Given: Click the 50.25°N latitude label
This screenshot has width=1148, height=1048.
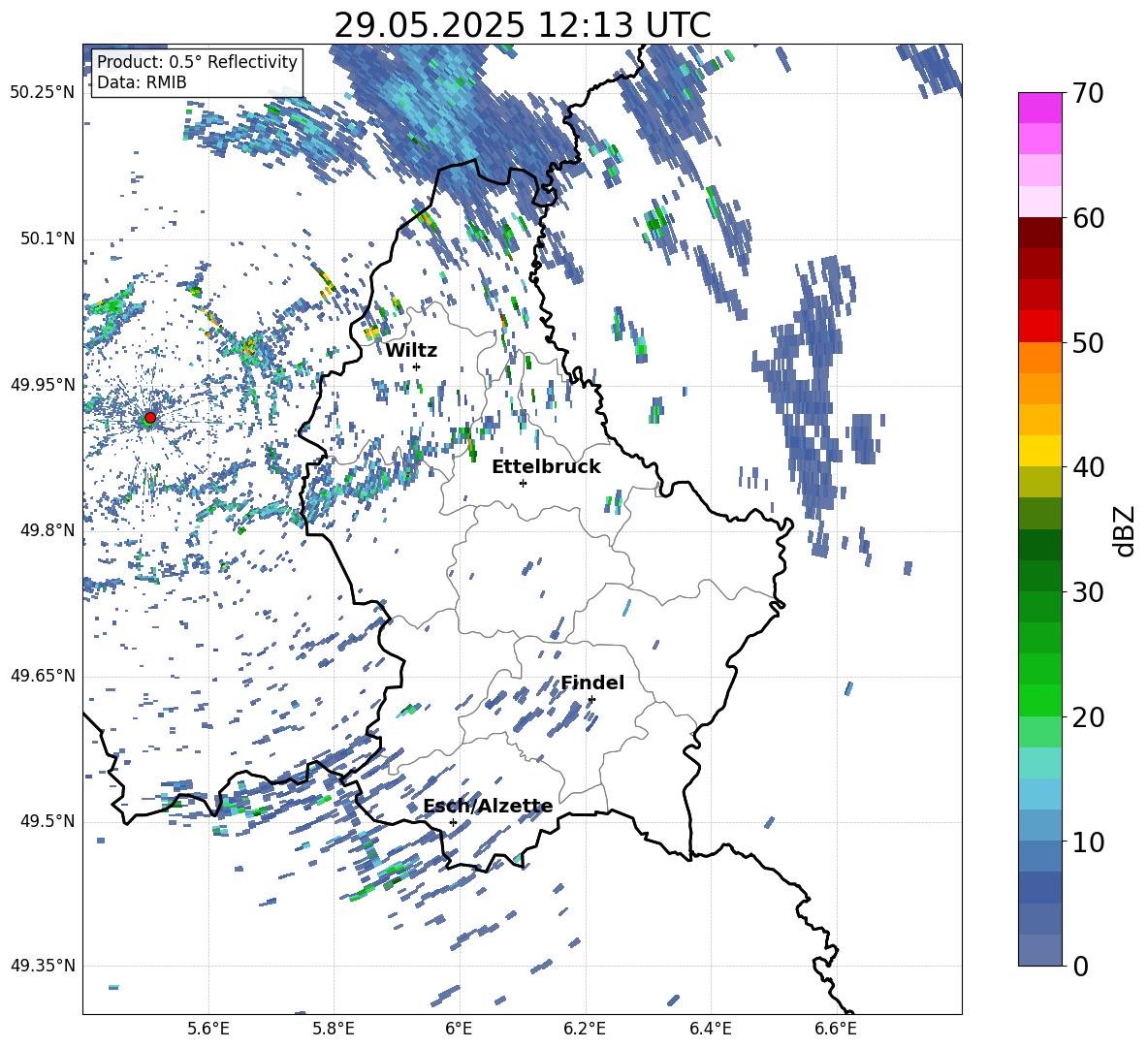Looking at the screenshot, I should click(x=44, y=93).
